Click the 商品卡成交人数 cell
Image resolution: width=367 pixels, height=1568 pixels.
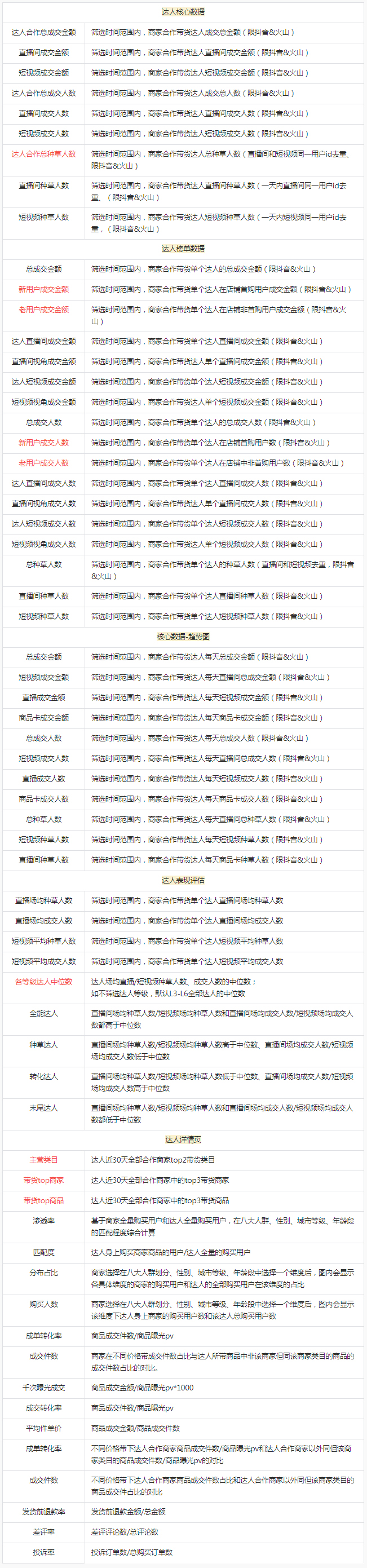44,799
